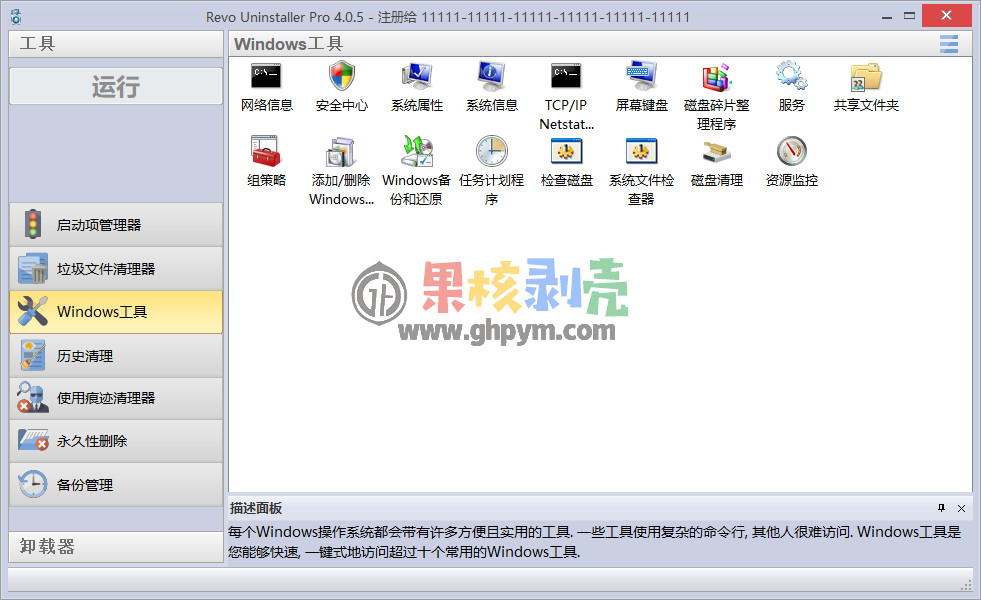This screenshot has width=981, height=600.
Task: Select 历史清理 history cleaner in sidebar
Action: coord(116,355)
